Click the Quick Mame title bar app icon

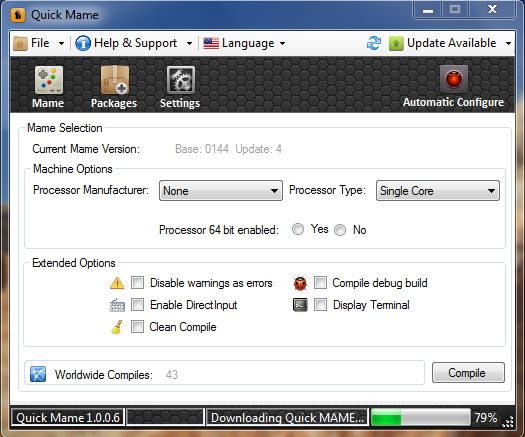tap(18, 15)
